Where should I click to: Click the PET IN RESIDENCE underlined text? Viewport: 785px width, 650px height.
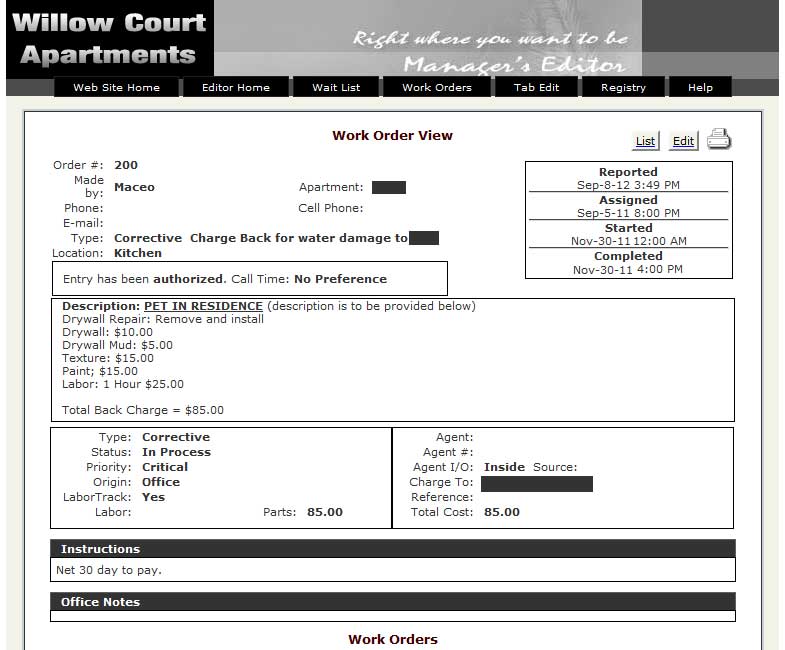pos(203,306)
